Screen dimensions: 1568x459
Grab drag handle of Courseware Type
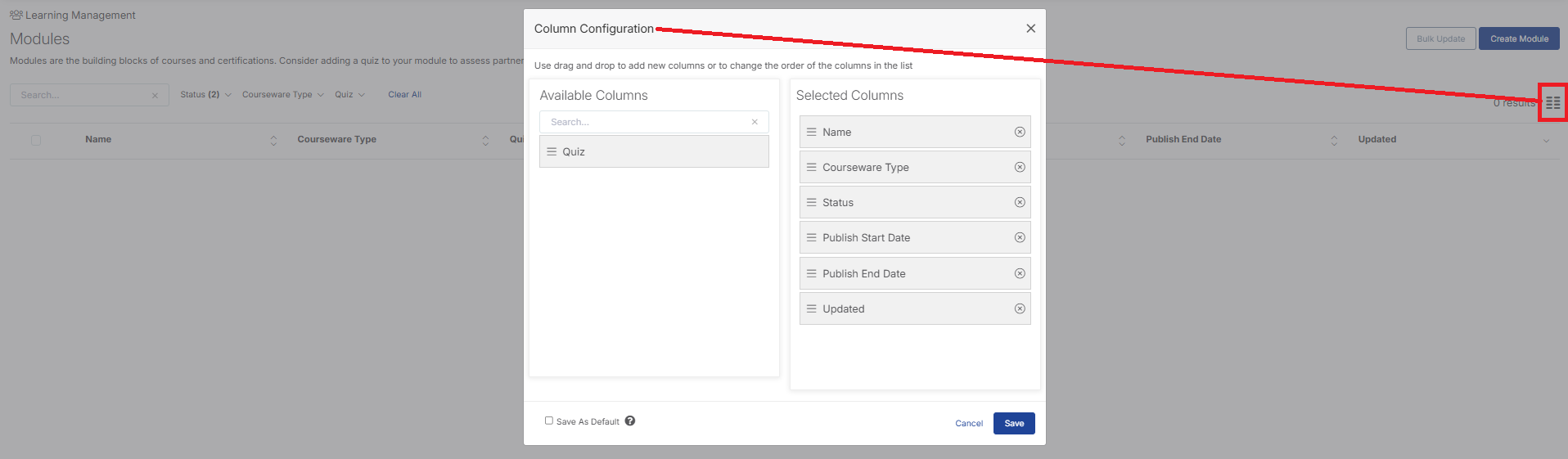click(812, 167)
